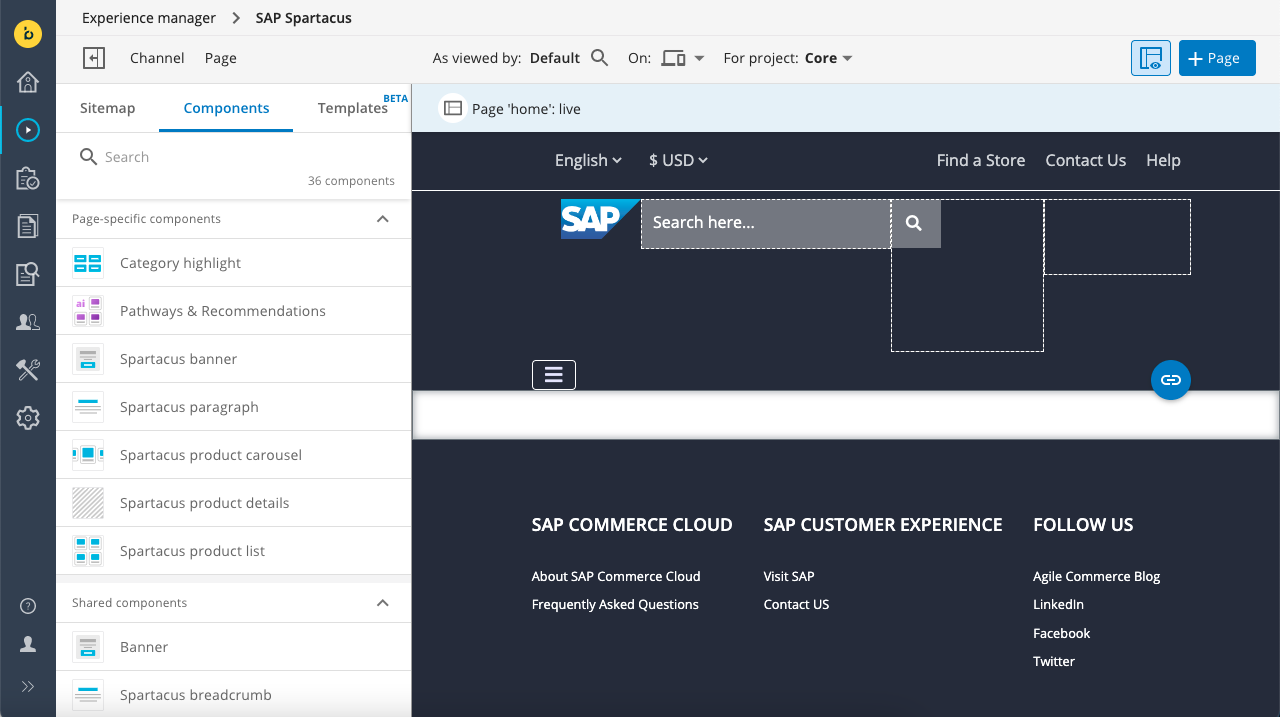Open the Channel menu
The height and width of the screenshot is (717, 1280).
pyautogui.click(x=157, y=58)
